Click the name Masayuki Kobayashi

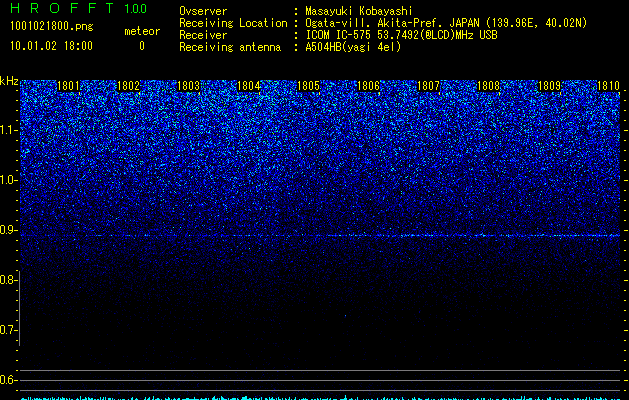coord(359,11)
